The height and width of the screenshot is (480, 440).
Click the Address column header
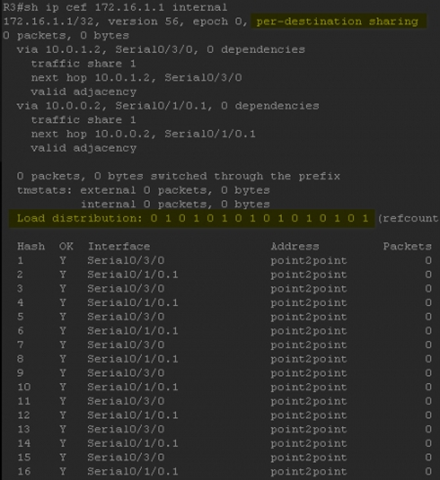(295, 246)
